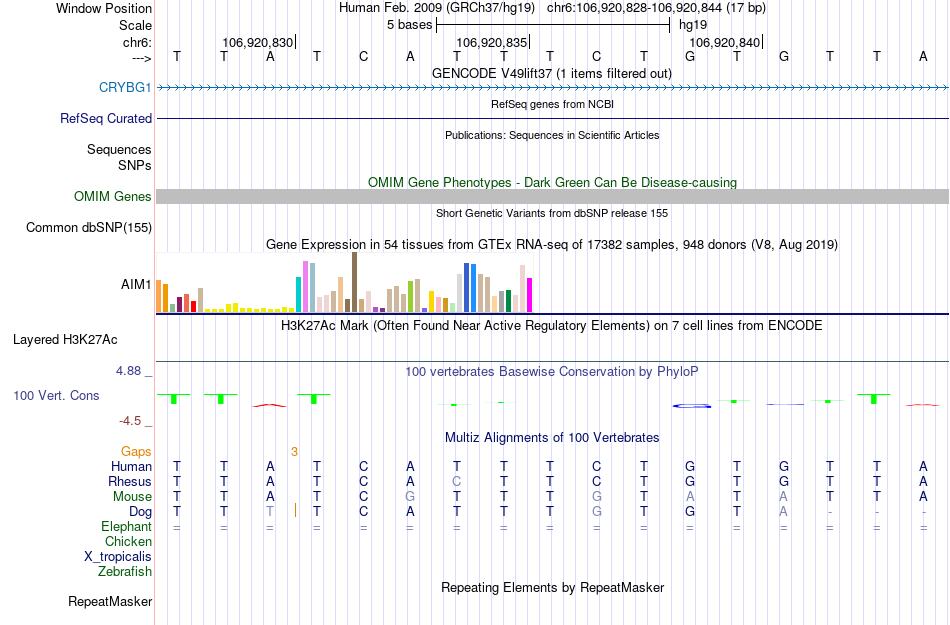Open the Publications: Sequences in Scientific Articles title
Screen dimensions: 950x625
pos(552,135)
